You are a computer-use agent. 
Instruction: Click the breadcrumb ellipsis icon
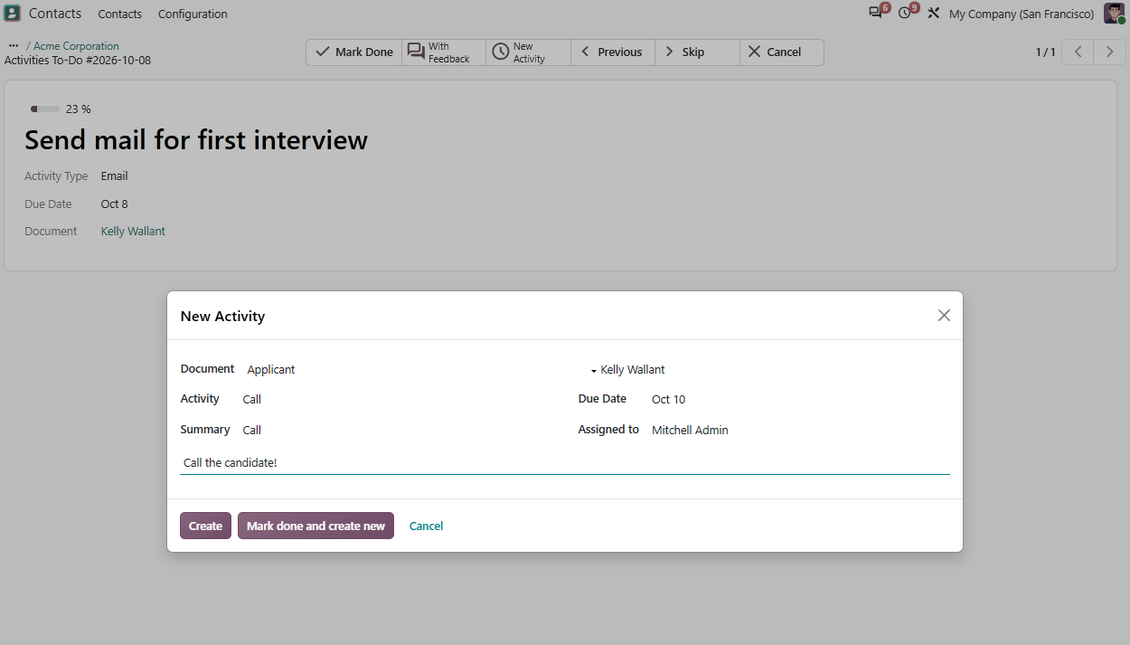pyautogui.click(x=13, y=45)
